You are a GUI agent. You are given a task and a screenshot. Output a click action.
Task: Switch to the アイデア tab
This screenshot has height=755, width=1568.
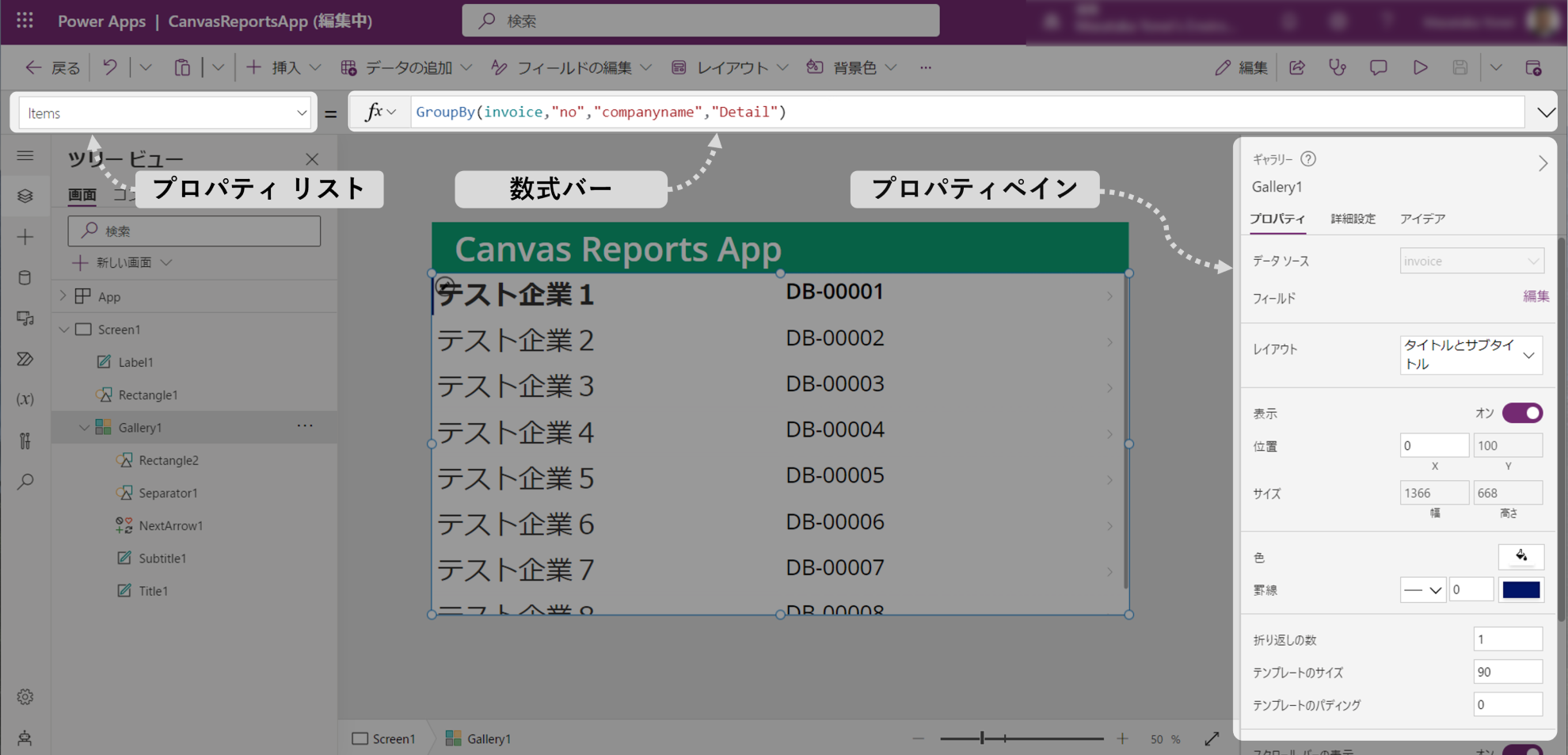[1422, 219]
